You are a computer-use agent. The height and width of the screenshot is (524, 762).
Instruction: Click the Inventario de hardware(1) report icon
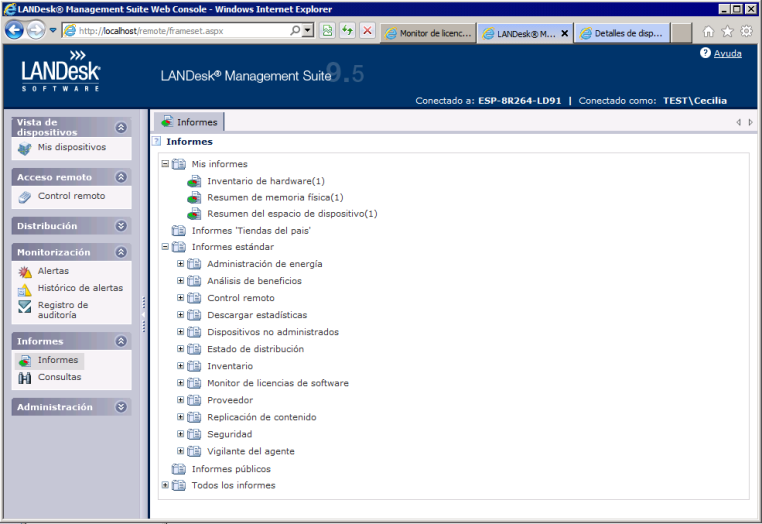[x=194, y=182]
